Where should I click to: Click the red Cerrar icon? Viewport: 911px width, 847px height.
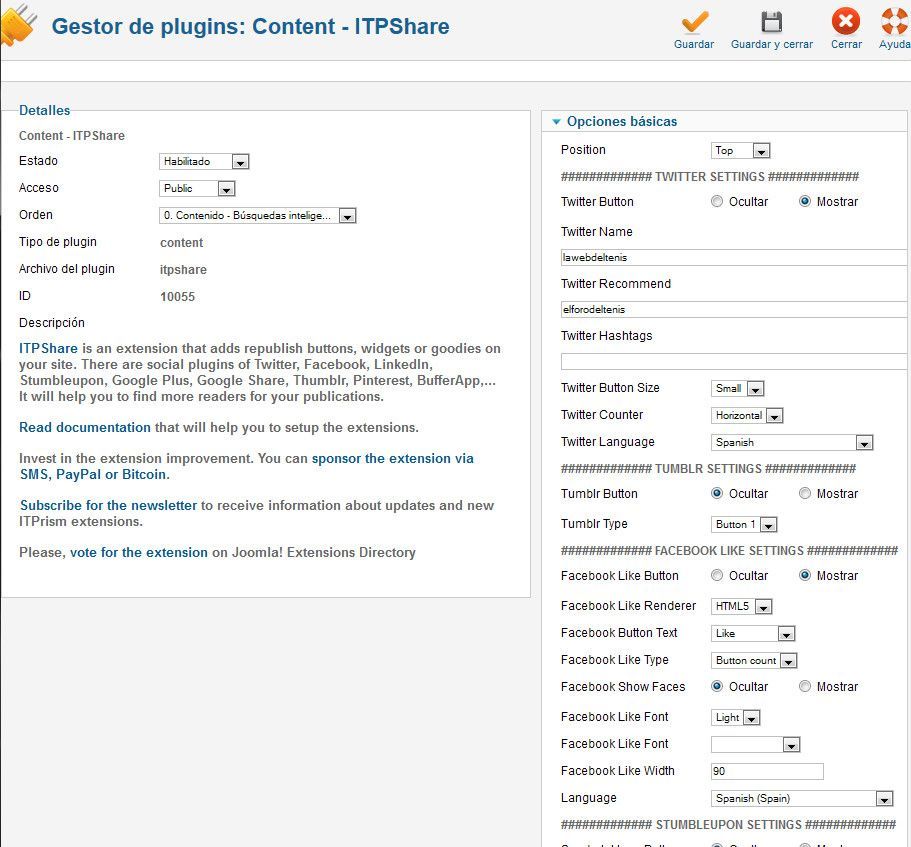pos(845,21)
